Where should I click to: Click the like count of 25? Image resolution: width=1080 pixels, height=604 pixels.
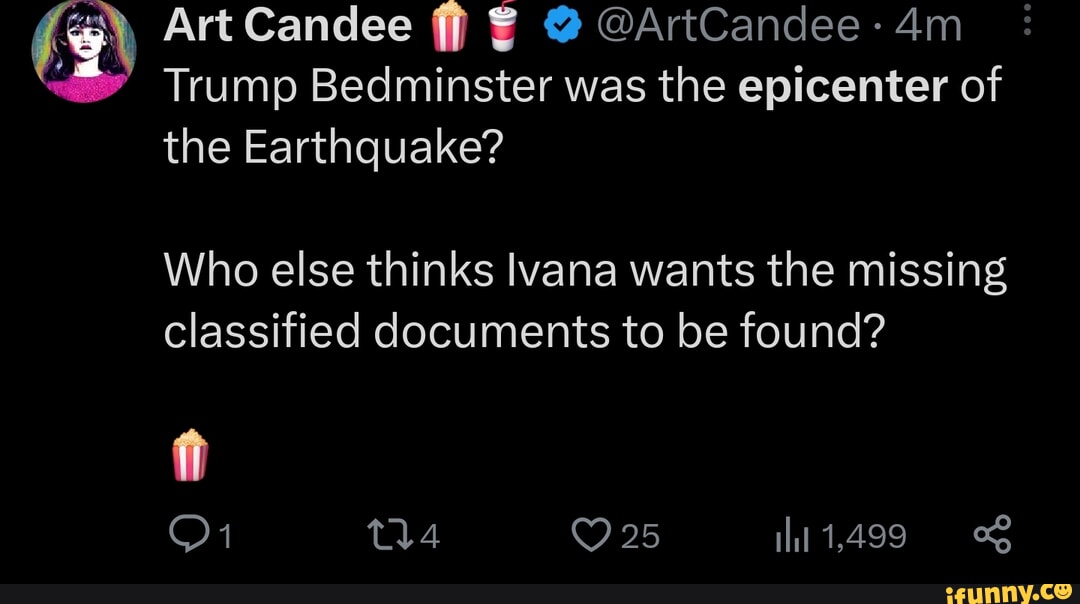pyautogui.click(x=640, y=537)
